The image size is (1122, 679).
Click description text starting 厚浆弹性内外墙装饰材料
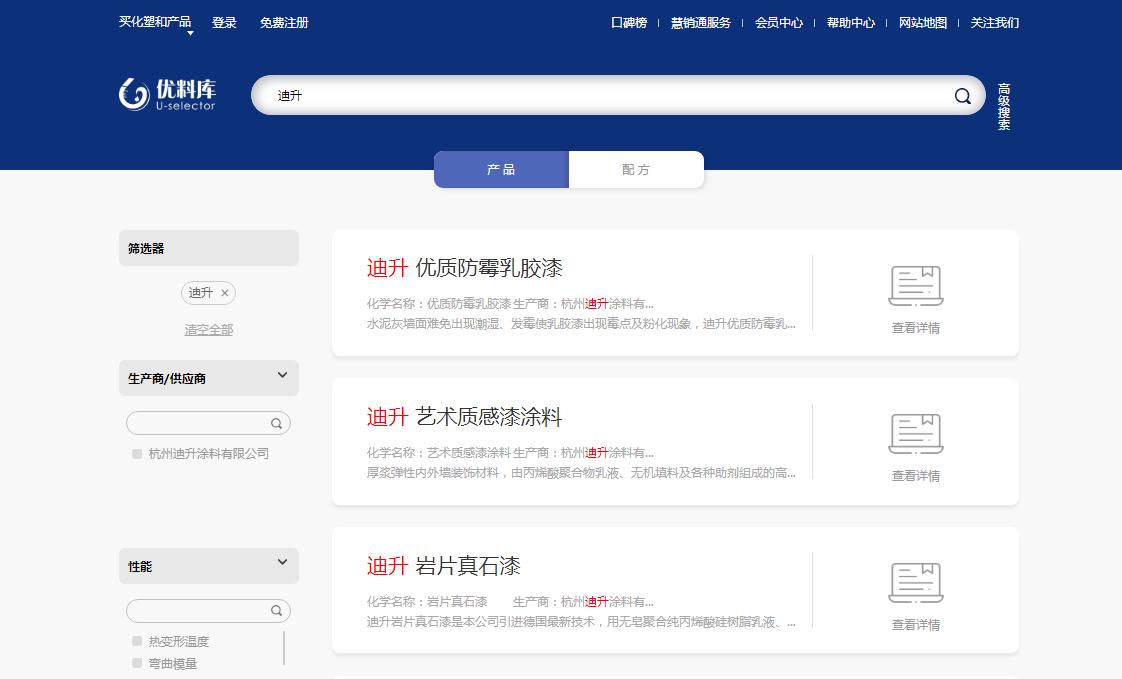click(581, 472)
